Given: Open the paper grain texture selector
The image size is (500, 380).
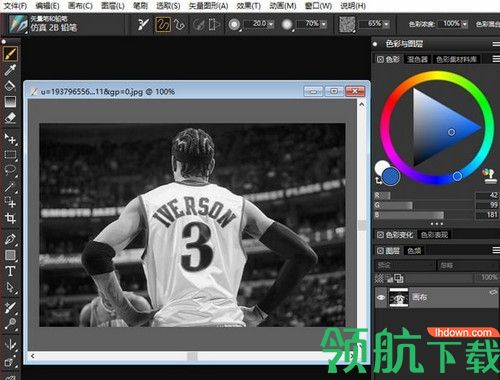Looking at the screenshot, I should click(x=347, y=24).
